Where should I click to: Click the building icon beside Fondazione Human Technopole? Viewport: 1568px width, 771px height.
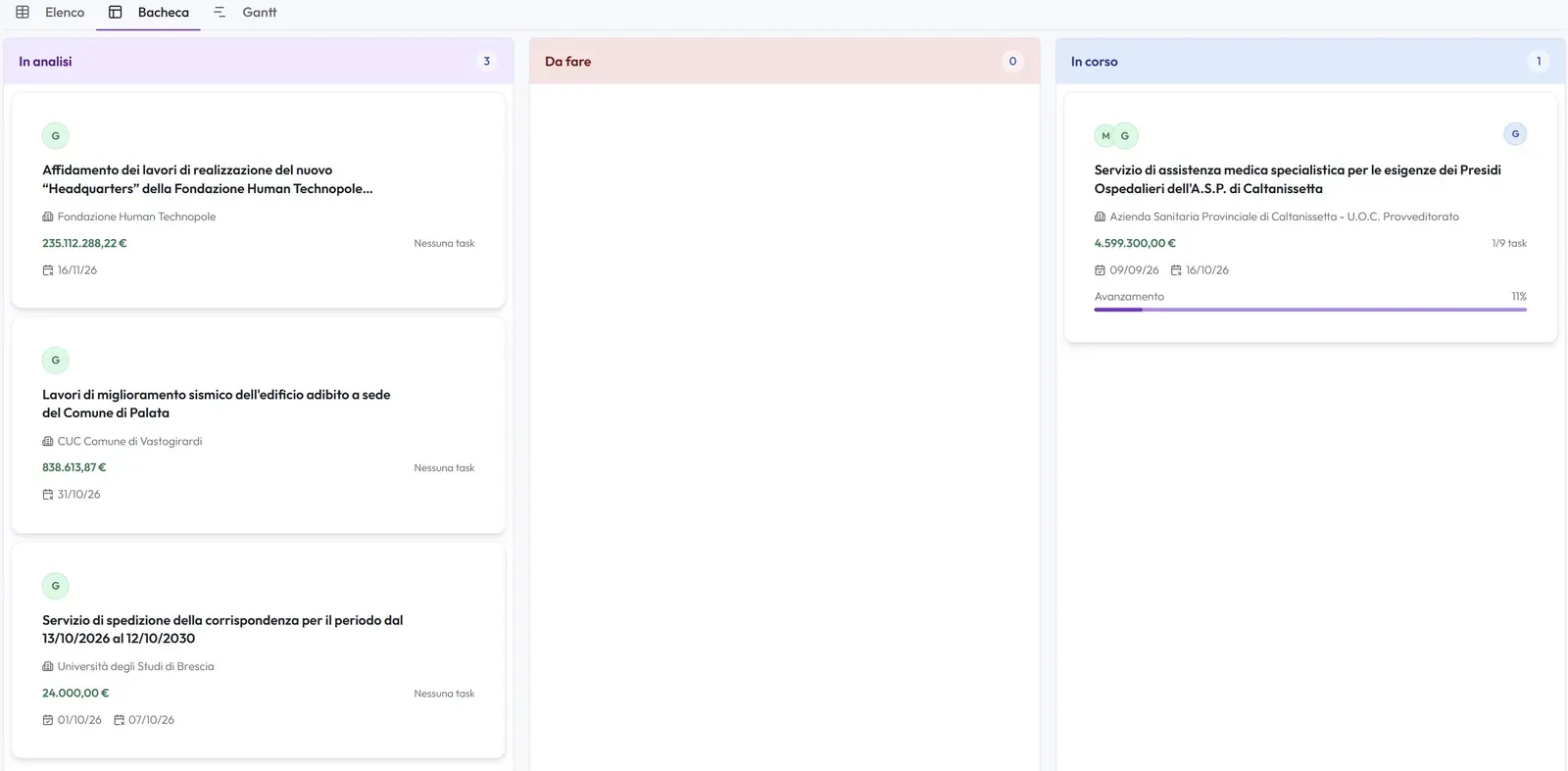48,217
